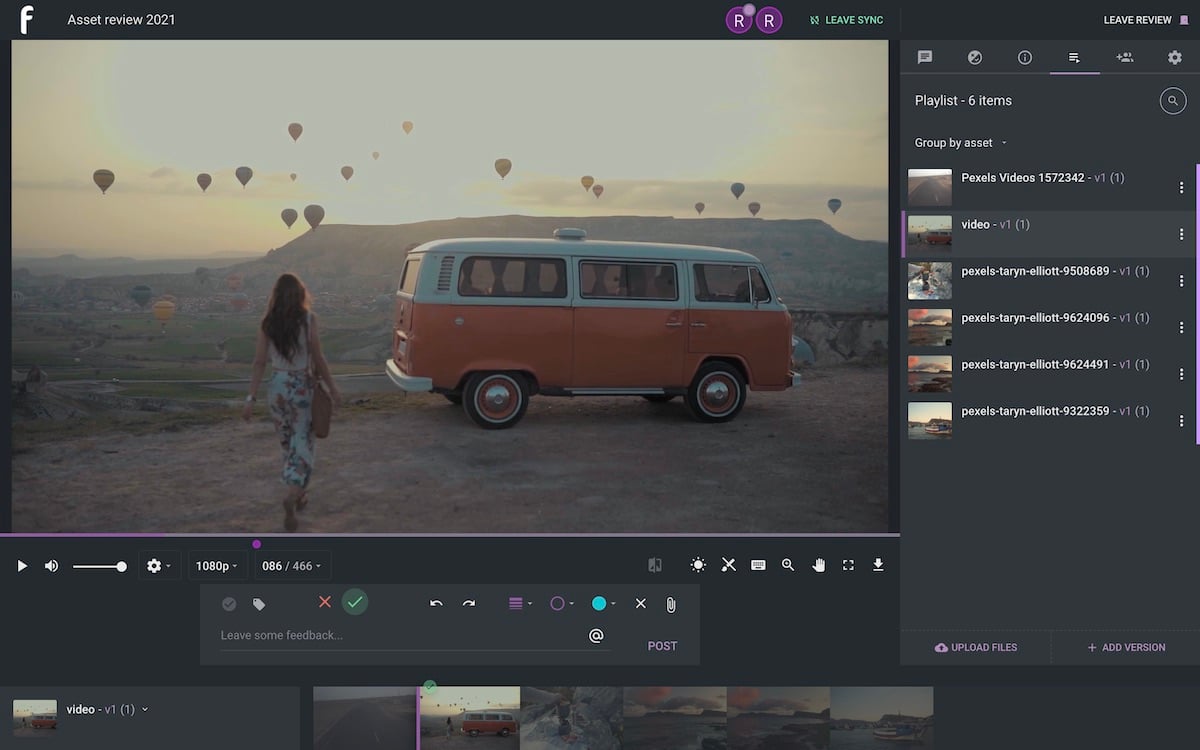Toggle the compare mode icon

click(x=655, y=565)
